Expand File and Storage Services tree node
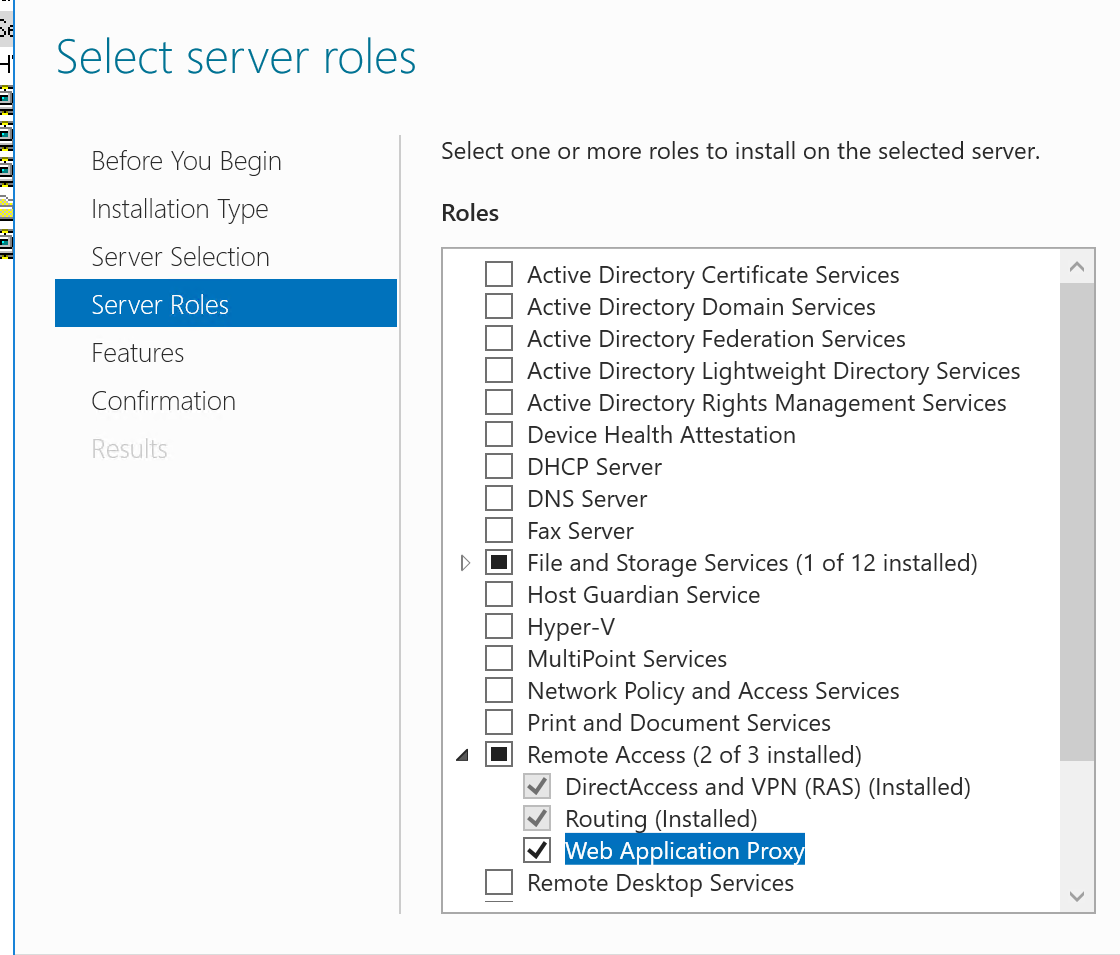The width and height of the screenshot is (1120, 955). click(465, 563)
